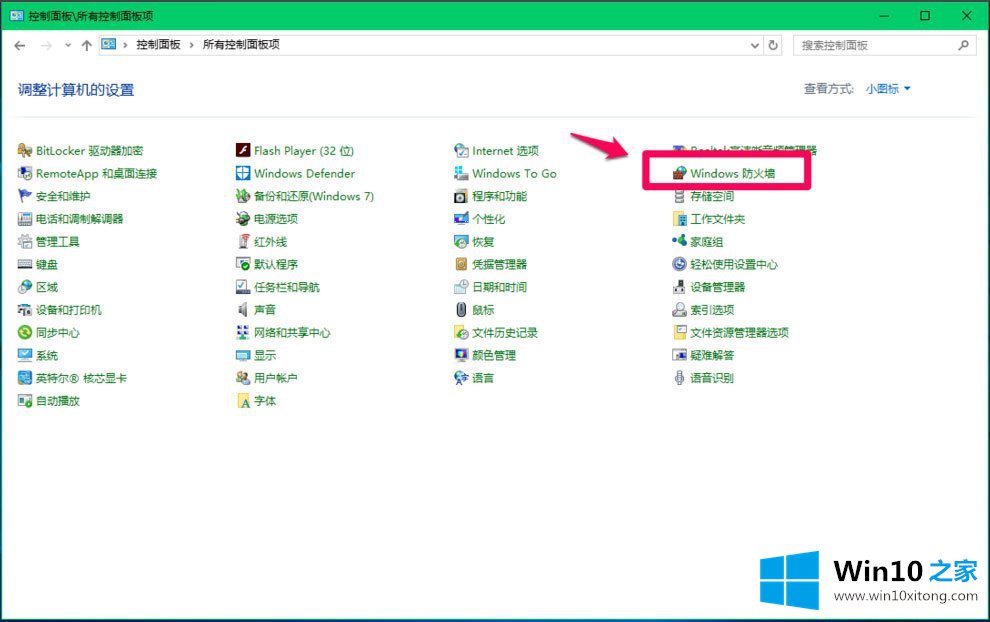The width and height of the screenshot is (990, 622).
Task: Open 备份和还原(Windows 7) icon
Action: coord(243,196)
